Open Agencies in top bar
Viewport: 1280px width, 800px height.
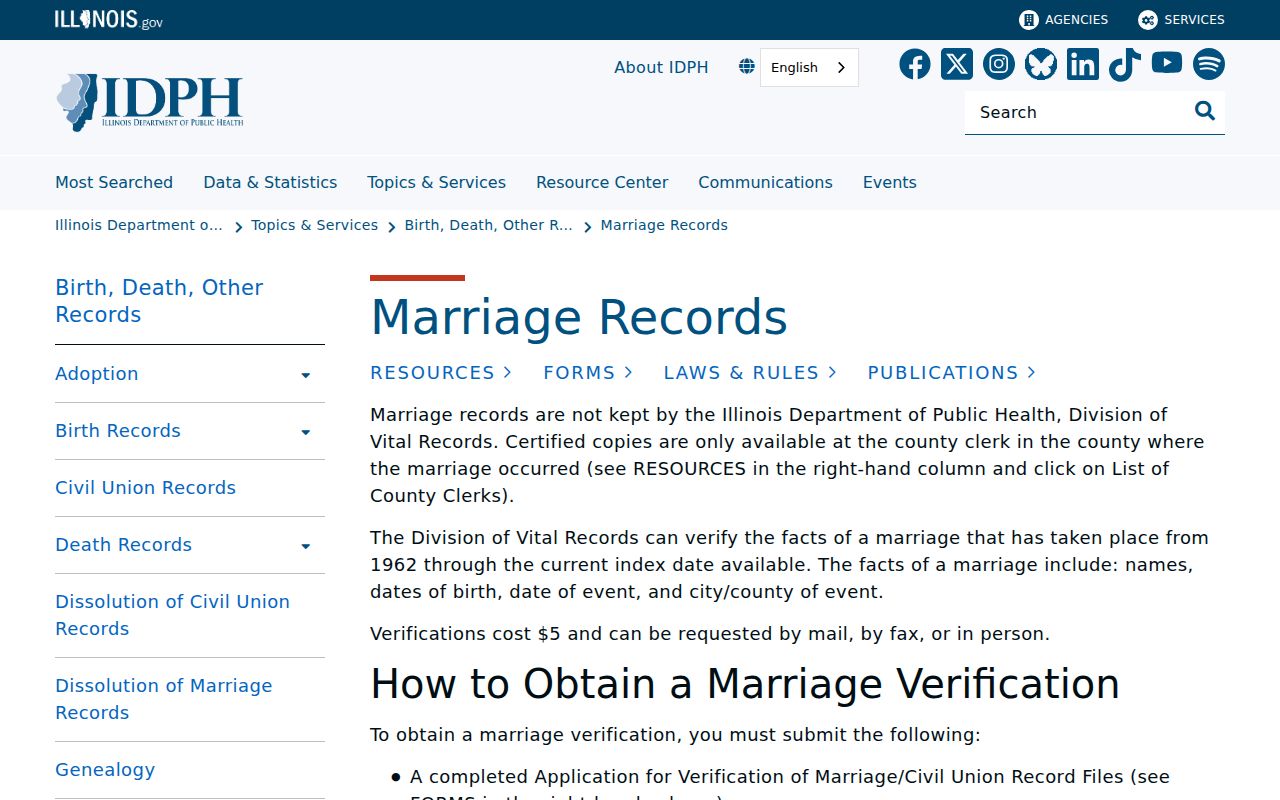coord(1064,20)
